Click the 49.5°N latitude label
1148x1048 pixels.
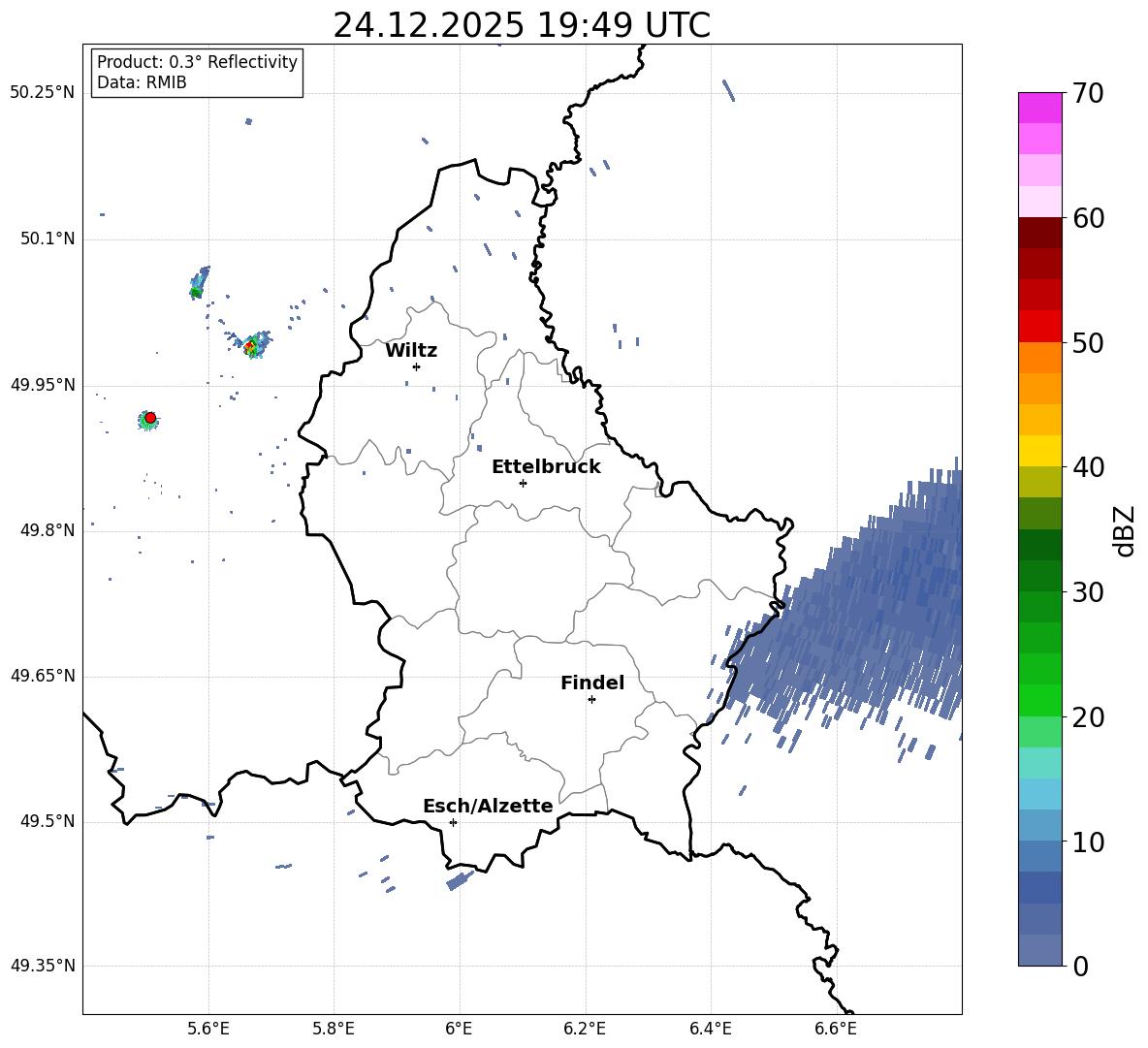(x=48, y=821)
